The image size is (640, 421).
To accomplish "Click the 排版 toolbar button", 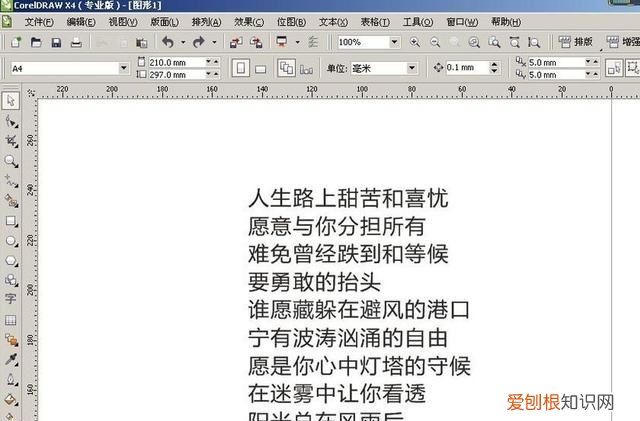I will (x=575, y=42).
